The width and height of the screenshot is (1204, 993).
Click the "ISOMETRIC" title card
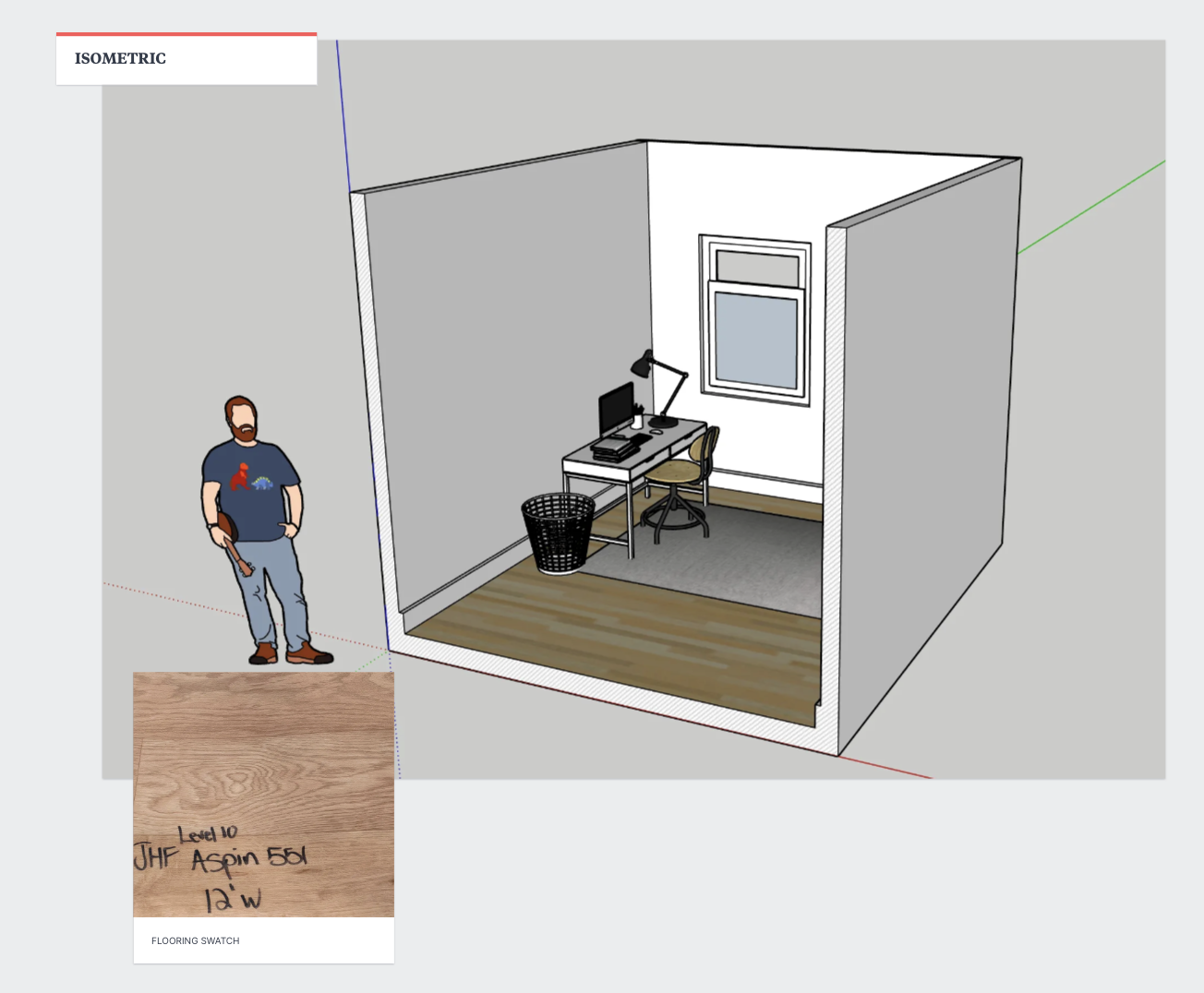[x=187, y=59]
